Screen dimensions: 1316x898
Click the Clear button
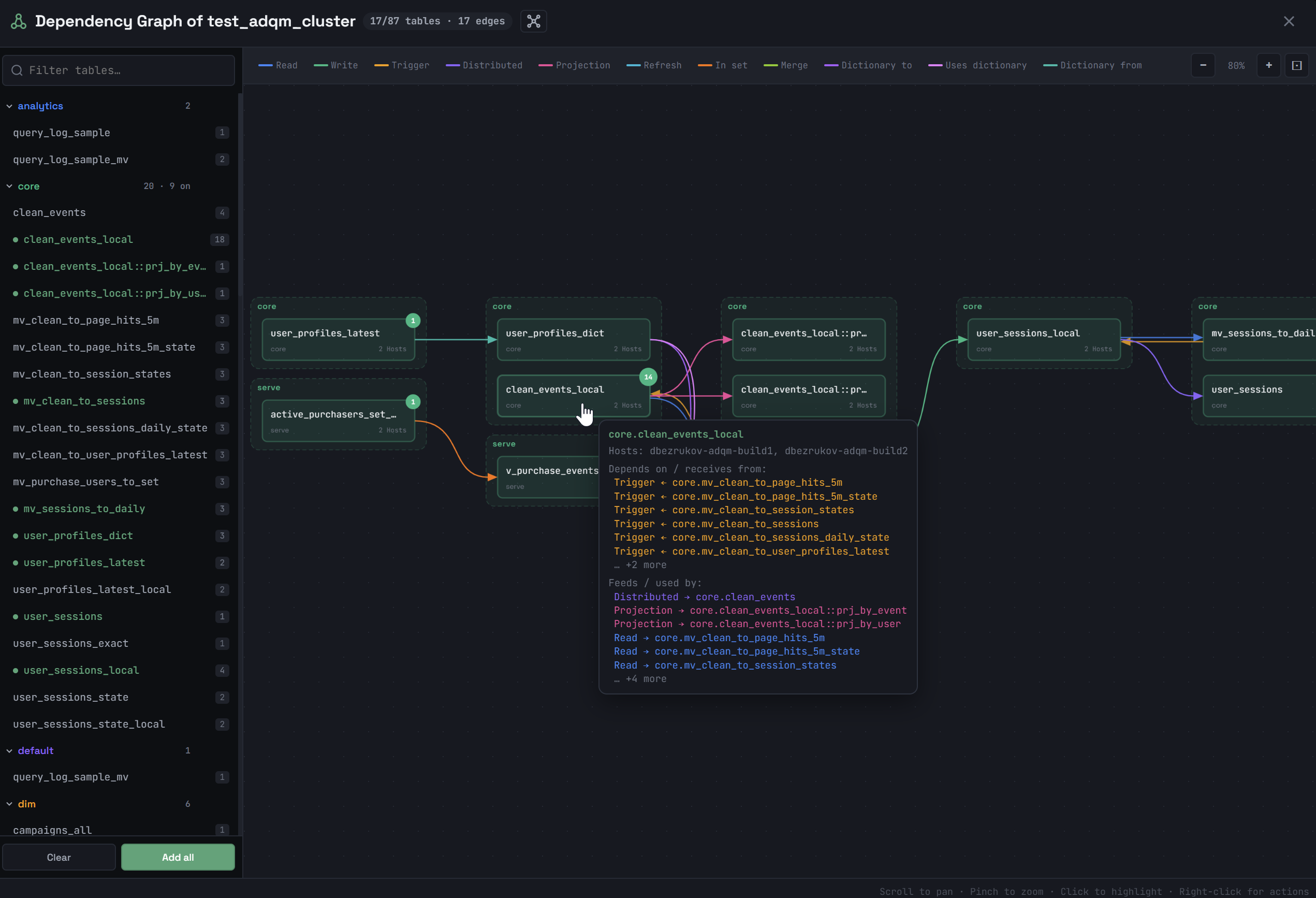[59, 857]
